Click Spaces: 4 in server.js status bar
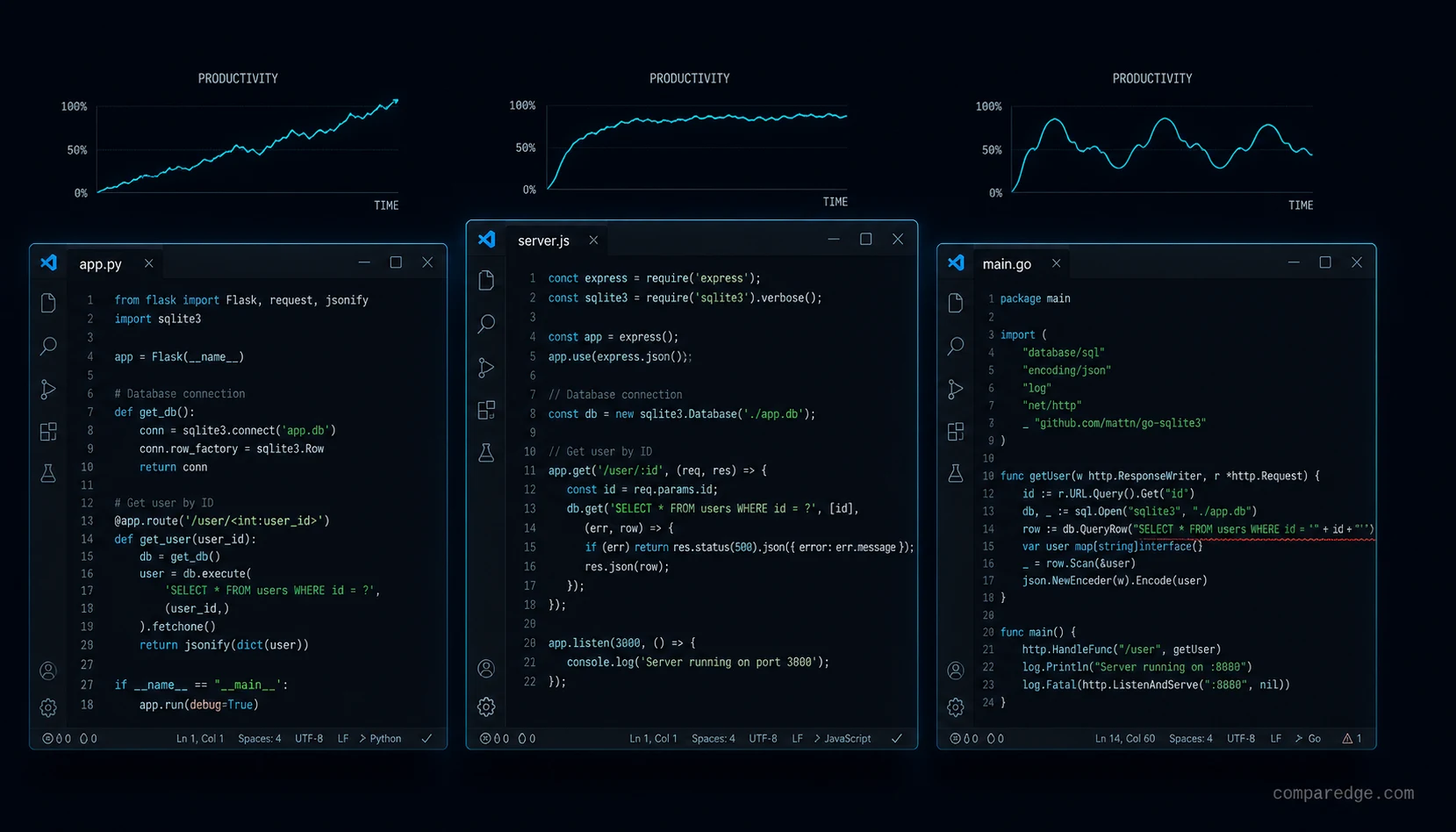 714,739
